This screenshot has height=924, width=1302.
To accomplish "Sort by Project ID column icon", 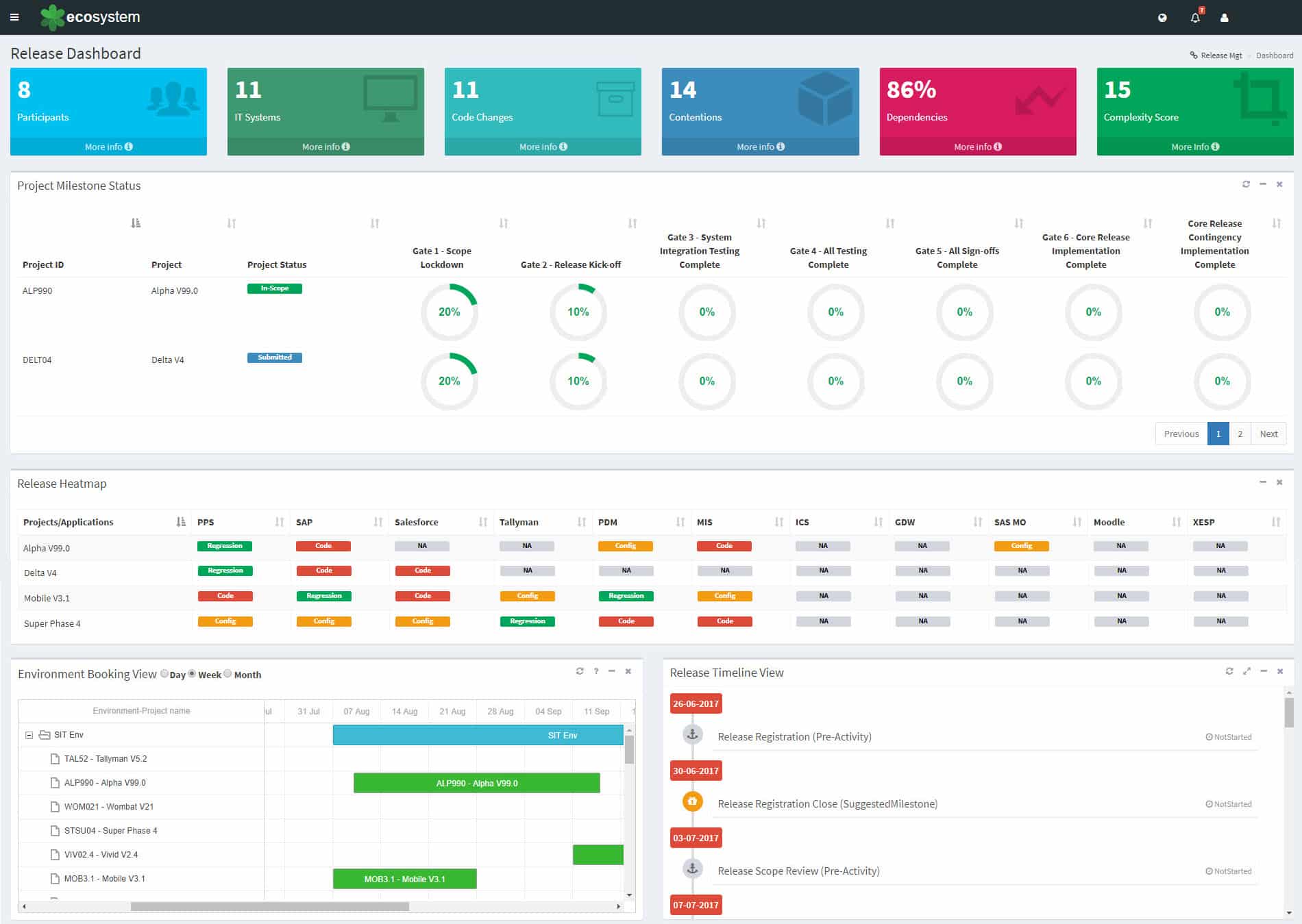I will point(136,223).
